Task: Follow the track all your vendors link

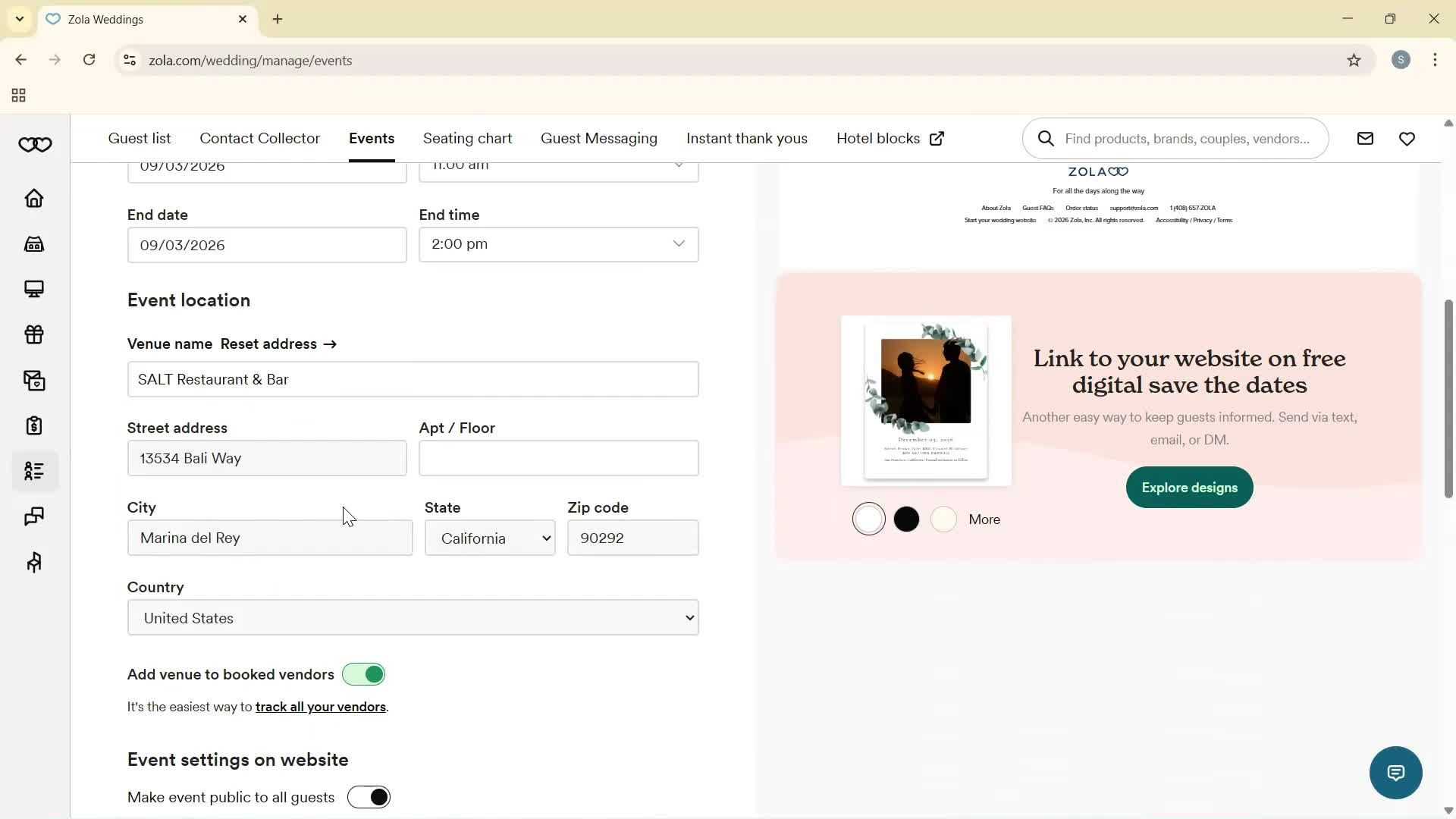Action: pos(321,707)
